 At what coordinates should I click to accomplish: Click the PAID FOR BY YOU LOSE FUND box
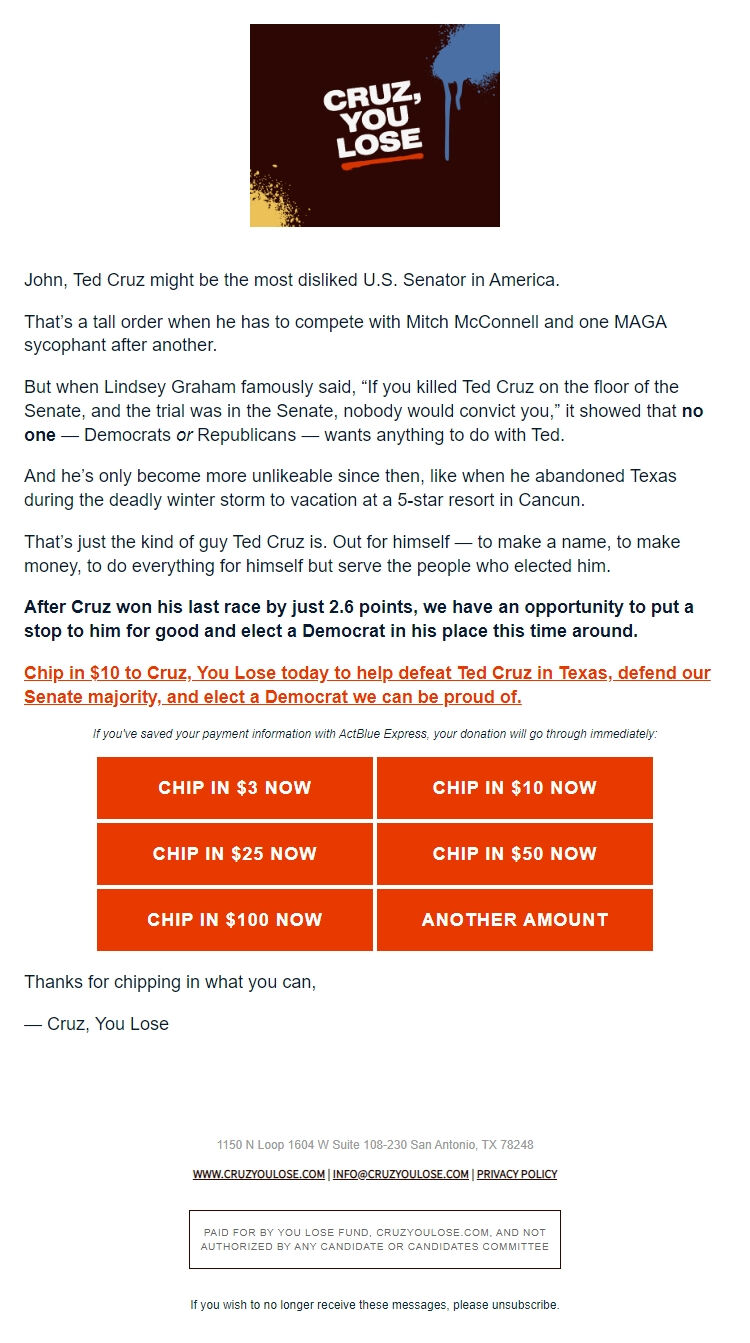375,1240
